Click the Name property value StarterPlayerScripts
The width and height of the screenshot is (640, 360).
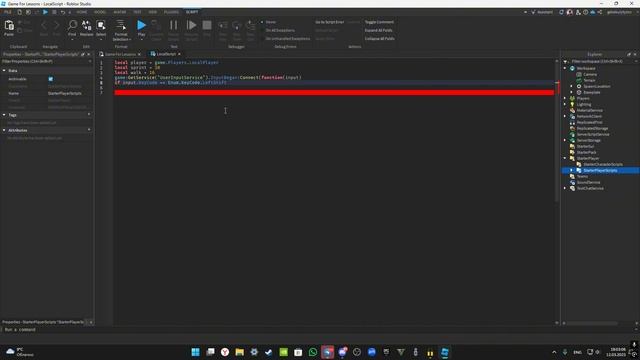[64, 93]
